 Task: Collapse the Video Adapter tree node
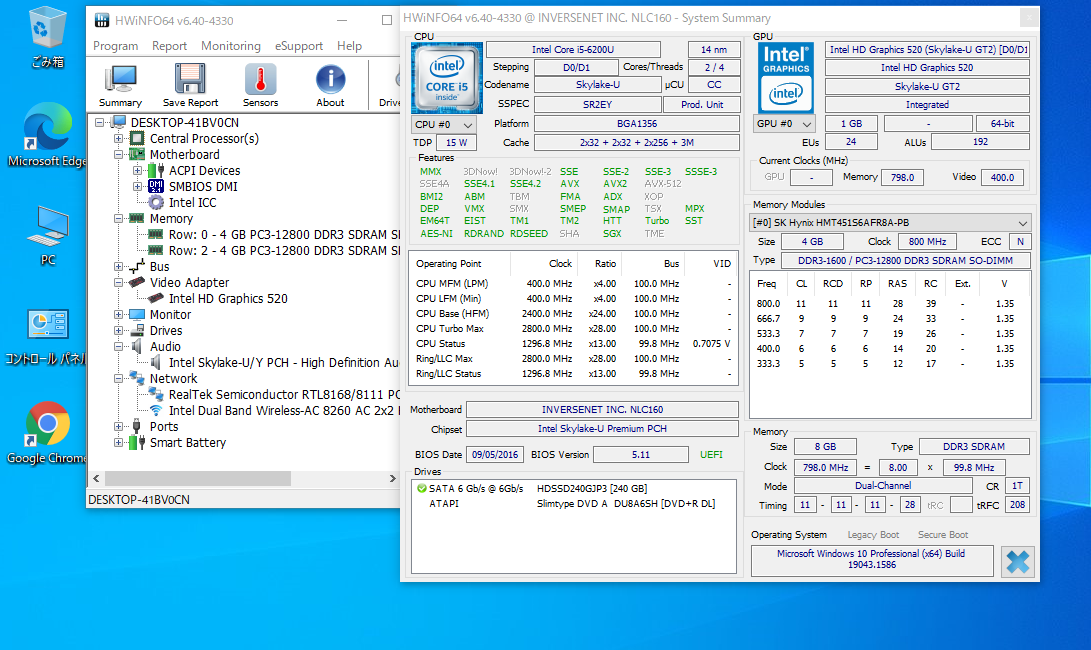118,283
